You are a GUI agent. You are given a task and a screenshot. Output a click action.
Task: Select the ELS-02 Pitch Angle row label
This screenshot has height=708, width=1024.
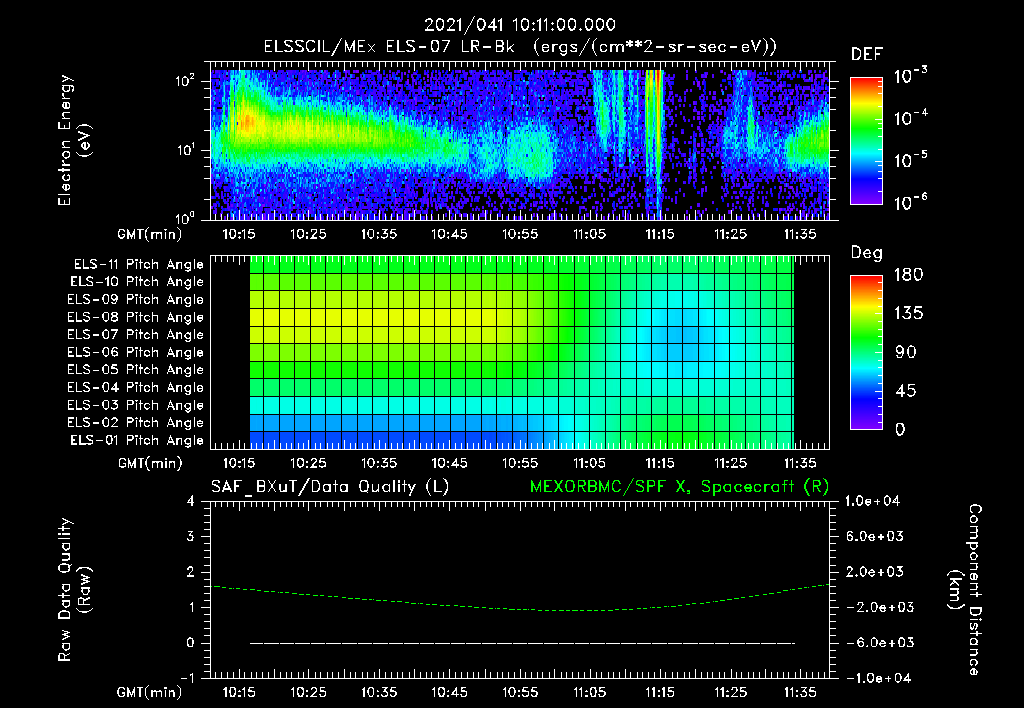(135, 423)
